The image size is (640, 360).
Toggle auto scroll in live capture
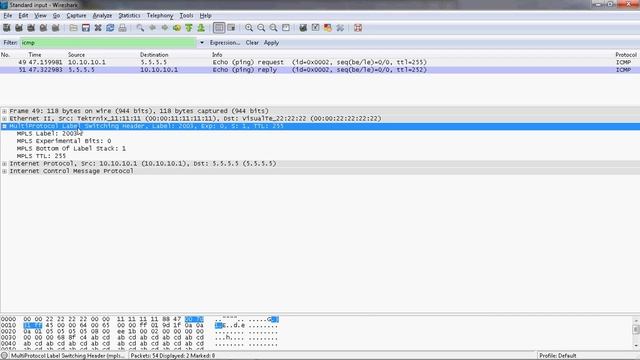click(x=231, y=28)
